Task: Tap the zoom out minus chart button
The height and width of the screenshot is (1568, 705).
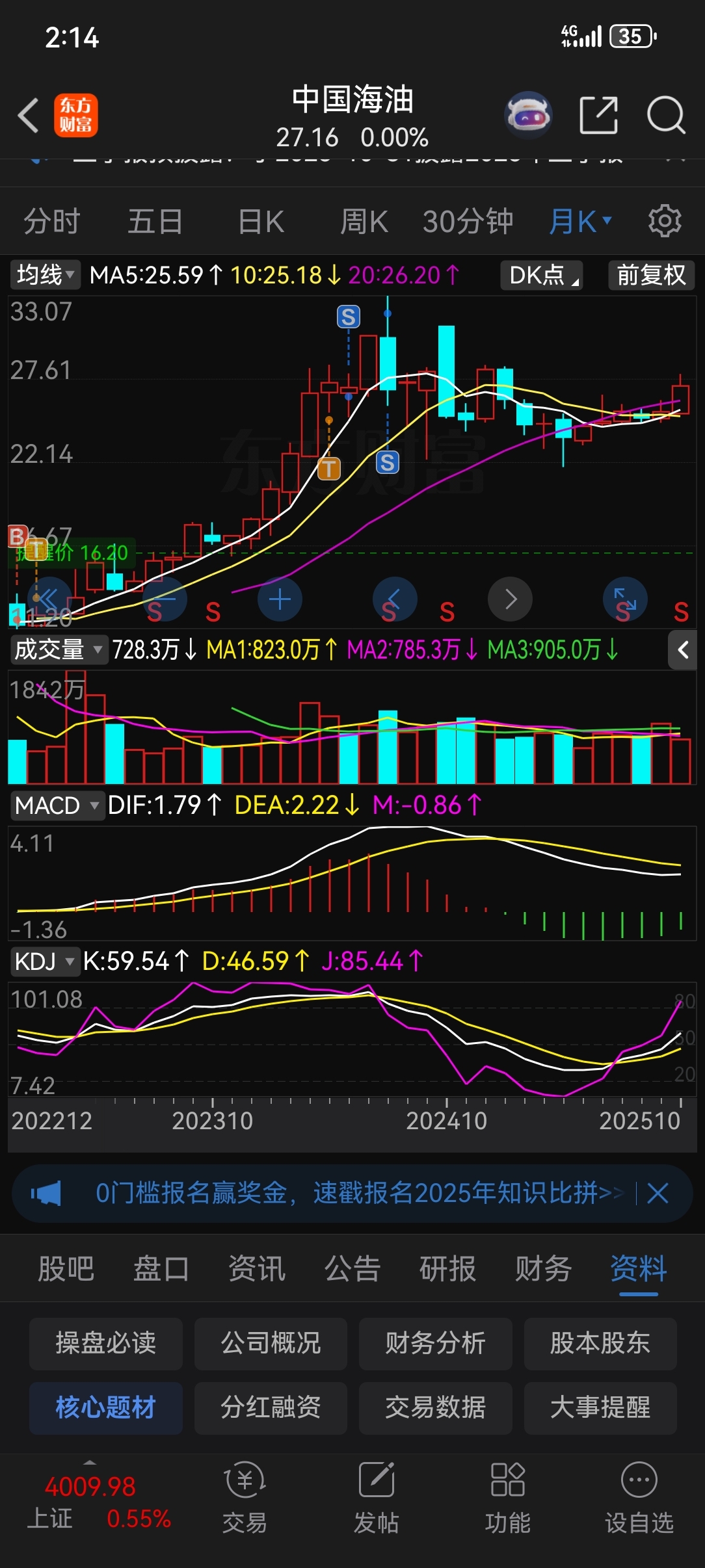Action: coord(165,599)
